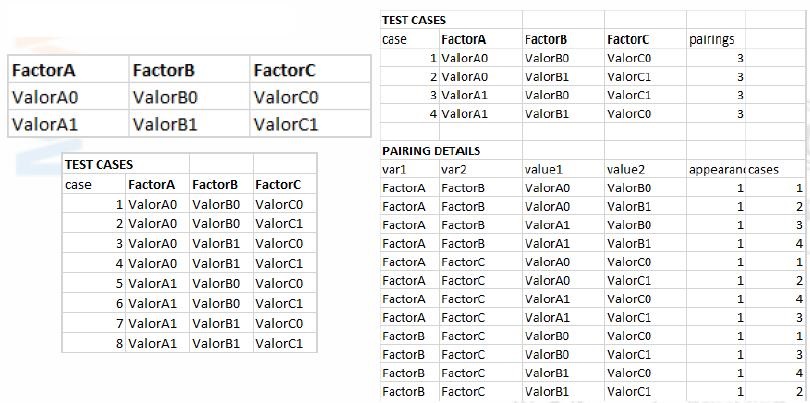
Task: Select ValorC1 cell in the large top-left table
Action: (285, 125)
